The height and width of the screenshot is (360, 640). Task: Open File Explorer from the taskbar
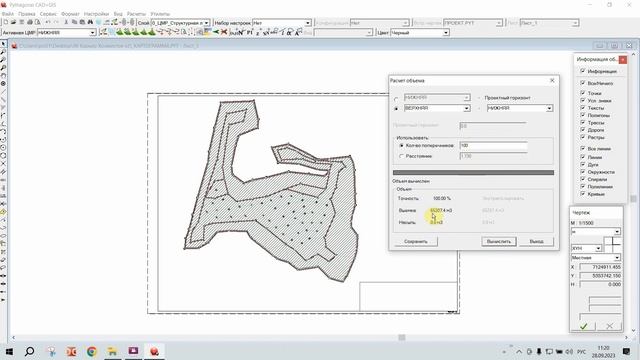(x=112, y=351)
